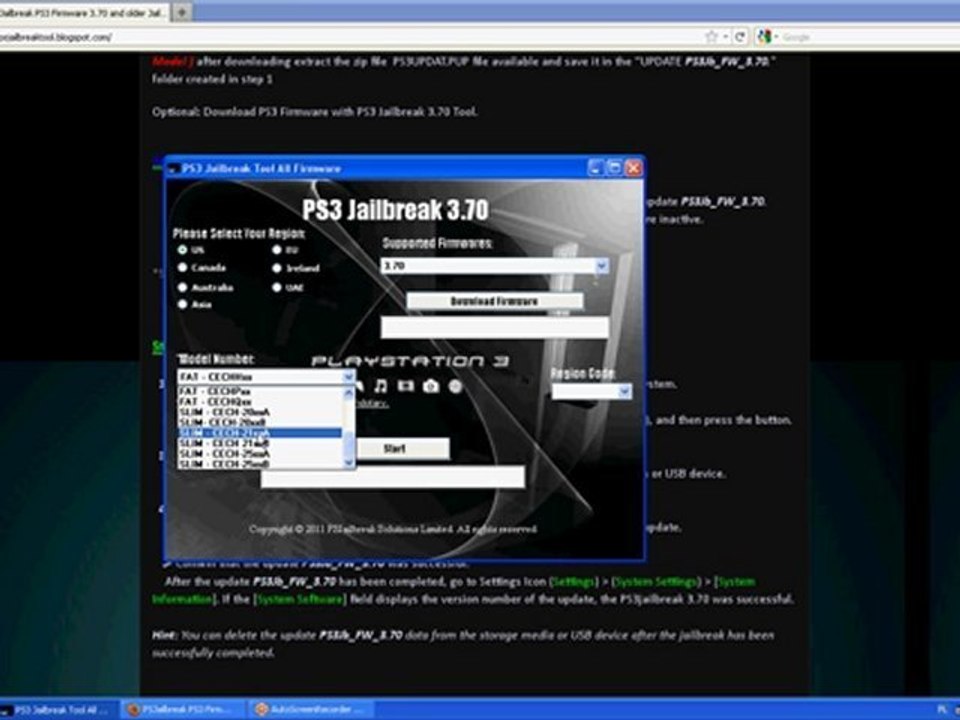Click the round network globe icon
This screenshot has width=960, height=720.
tap(456, 386)
